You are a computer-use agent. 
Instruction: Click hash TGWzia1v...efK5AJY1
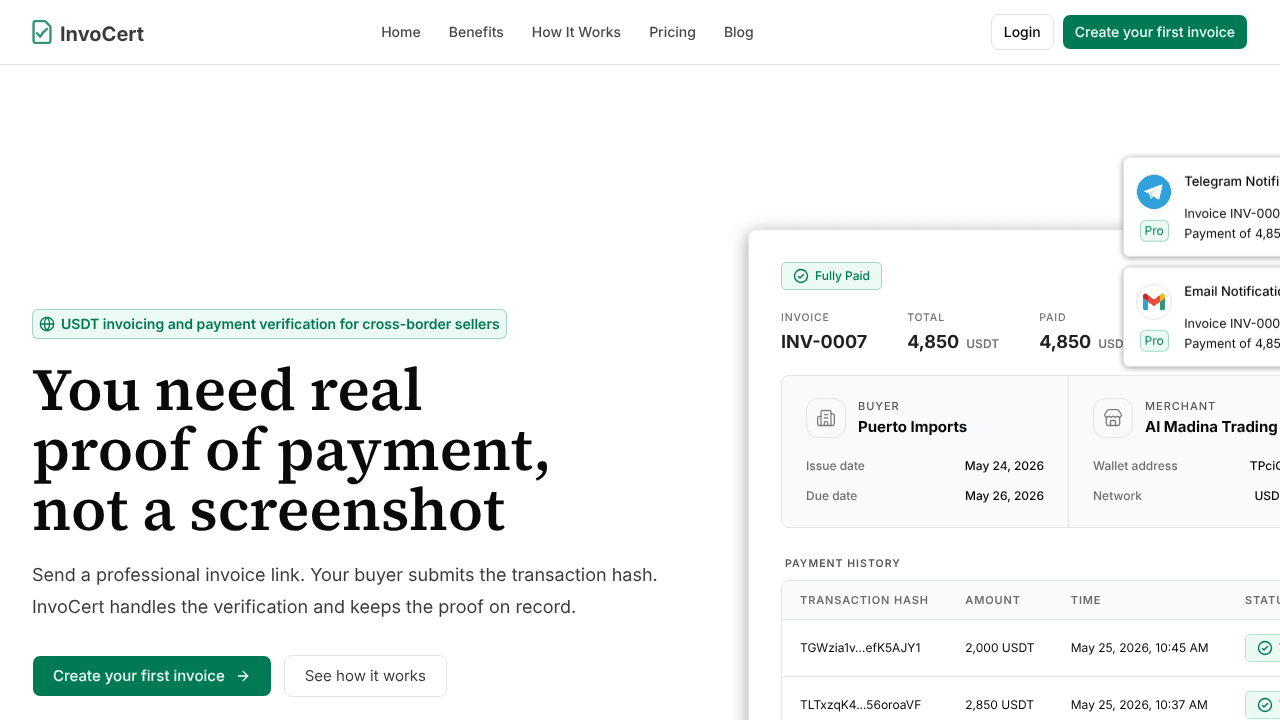(x=860, y=648)
